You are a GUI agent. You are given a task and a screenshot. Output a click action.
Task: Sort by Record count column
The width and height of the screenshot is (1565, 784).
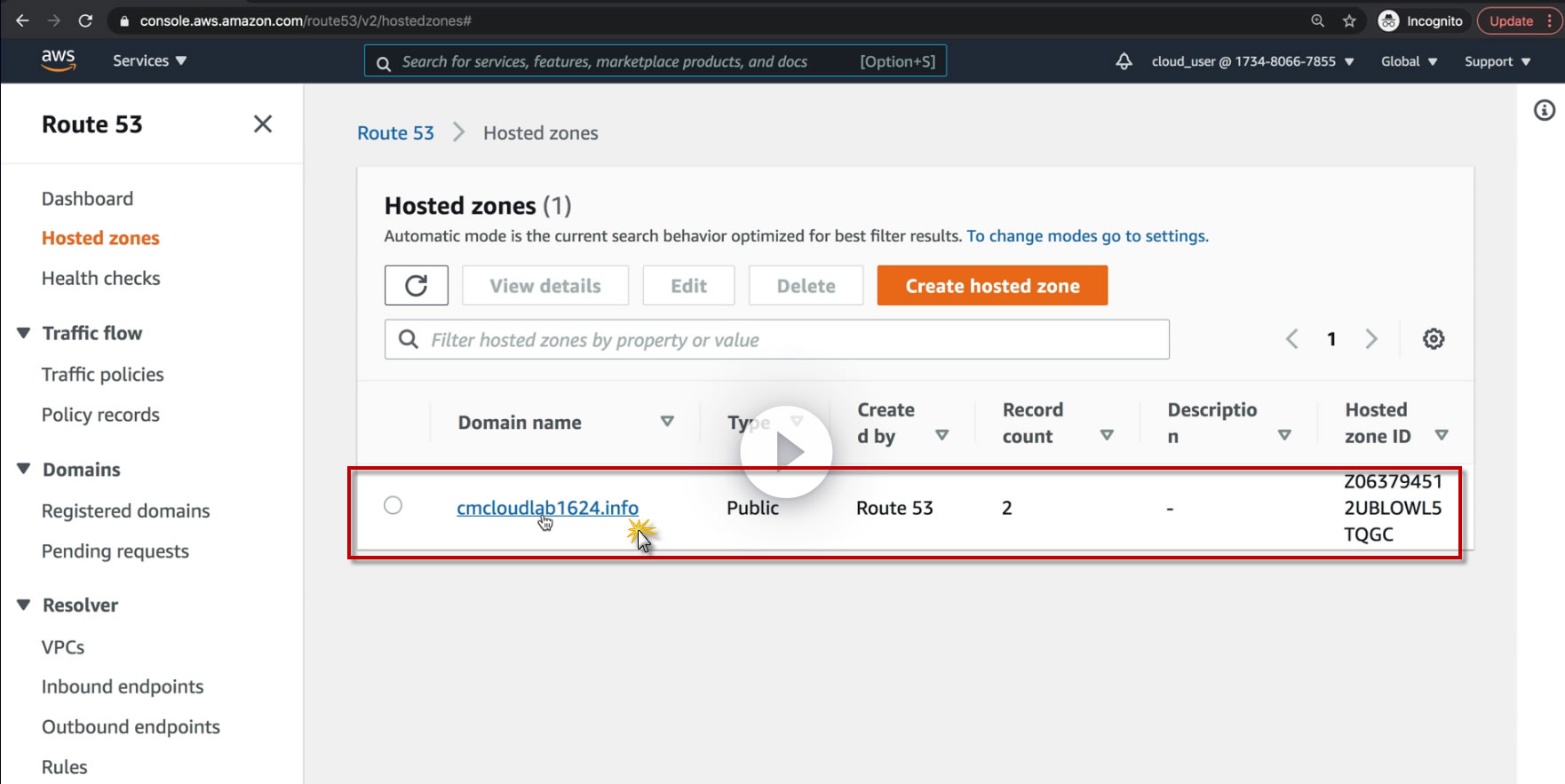point(1107,435)
